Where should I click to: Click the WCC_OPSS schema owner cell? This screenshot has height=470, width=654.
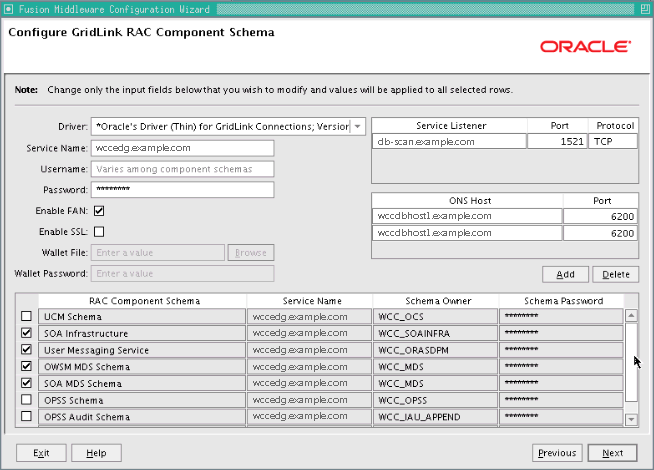point(435,400)
